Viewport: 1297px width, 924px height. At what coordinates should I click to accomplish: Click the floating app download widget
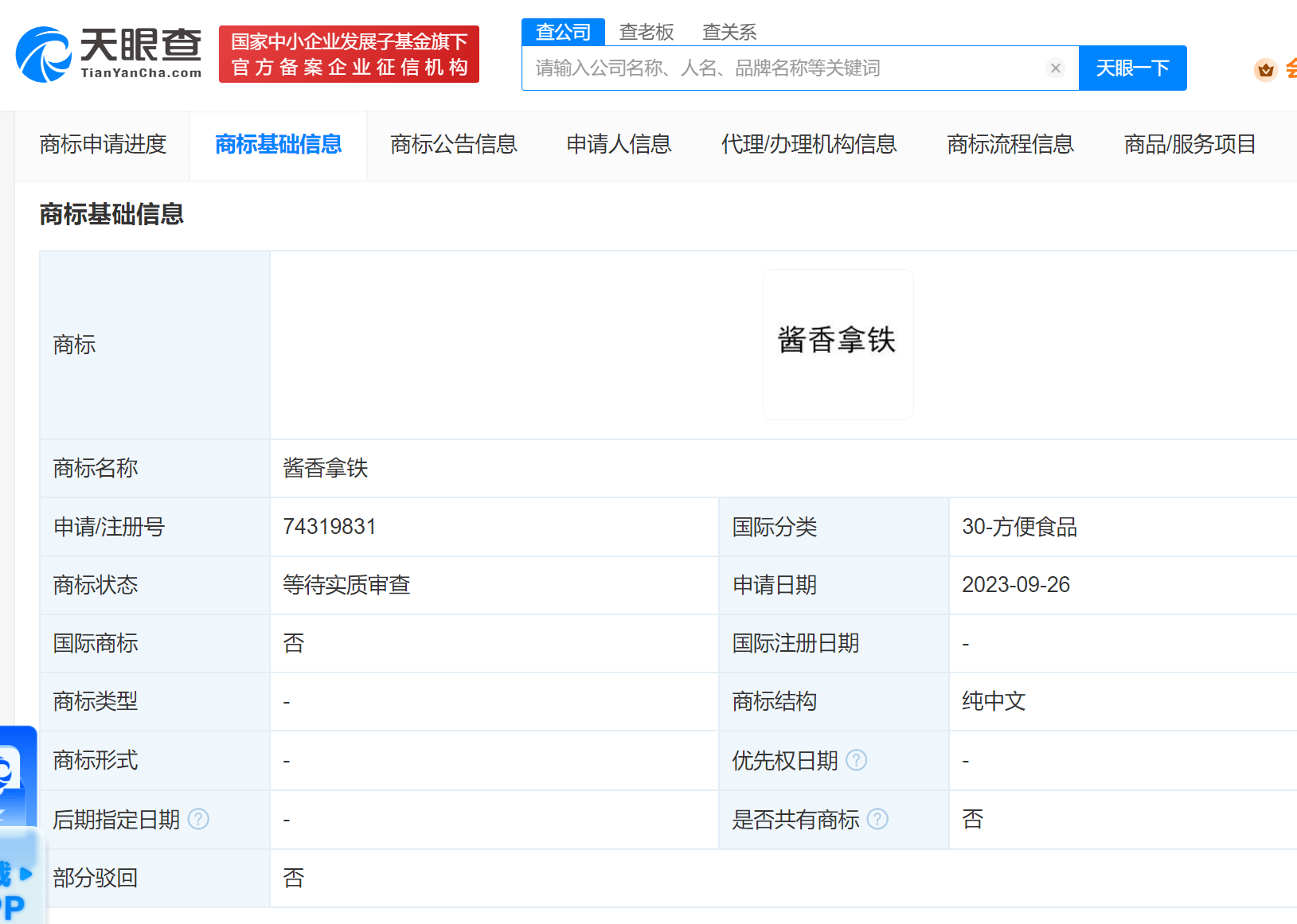(x=18, y=828)
